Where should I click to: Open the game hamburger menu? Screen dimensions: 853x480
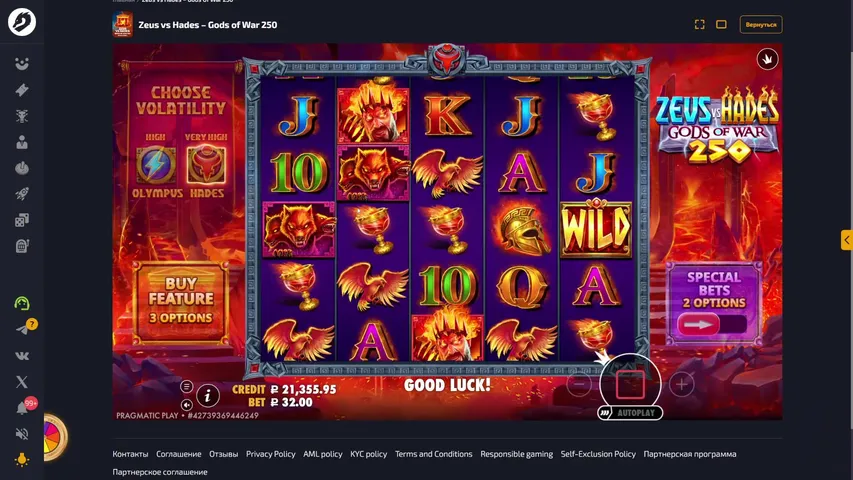tap(187, 386)
